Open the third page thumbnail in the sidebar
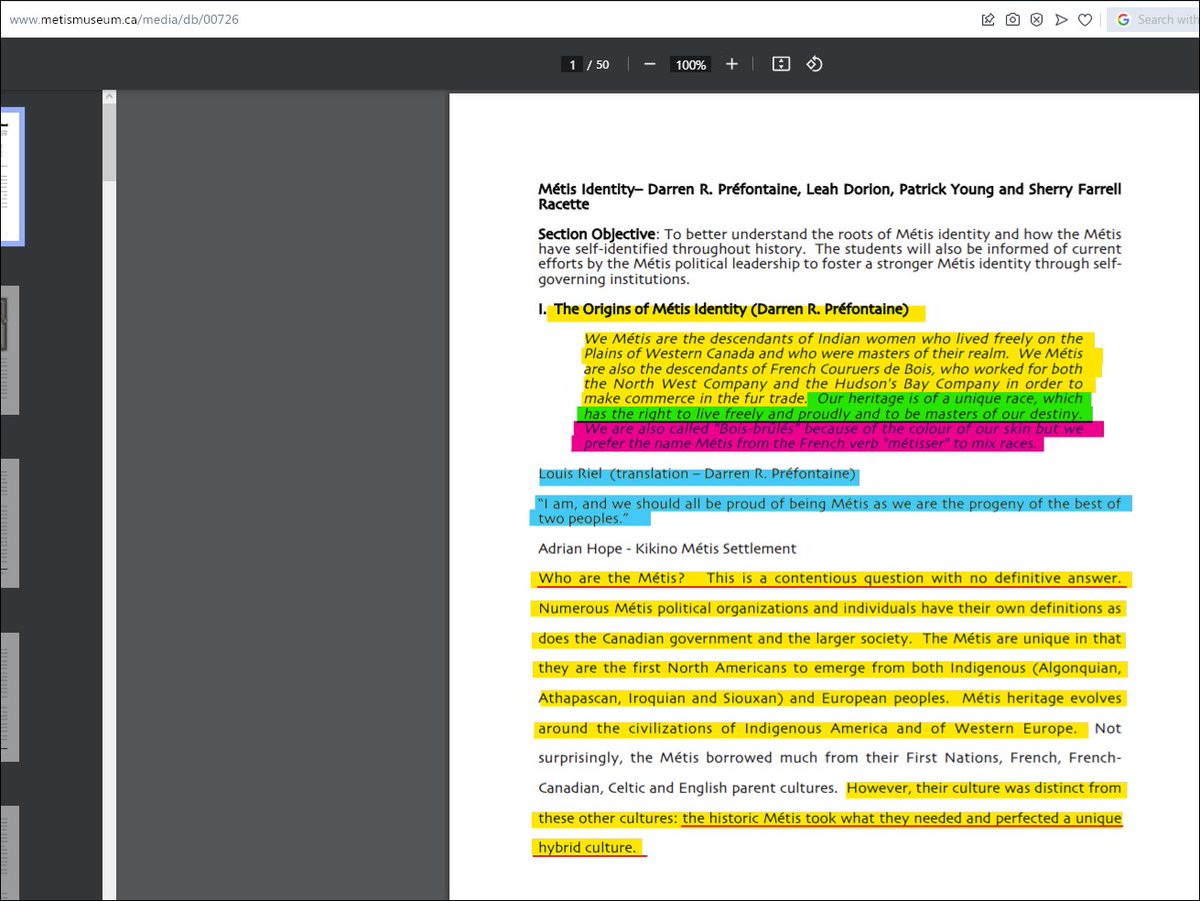The height and width of the screenshot is (901, 1200). [9, 523]
